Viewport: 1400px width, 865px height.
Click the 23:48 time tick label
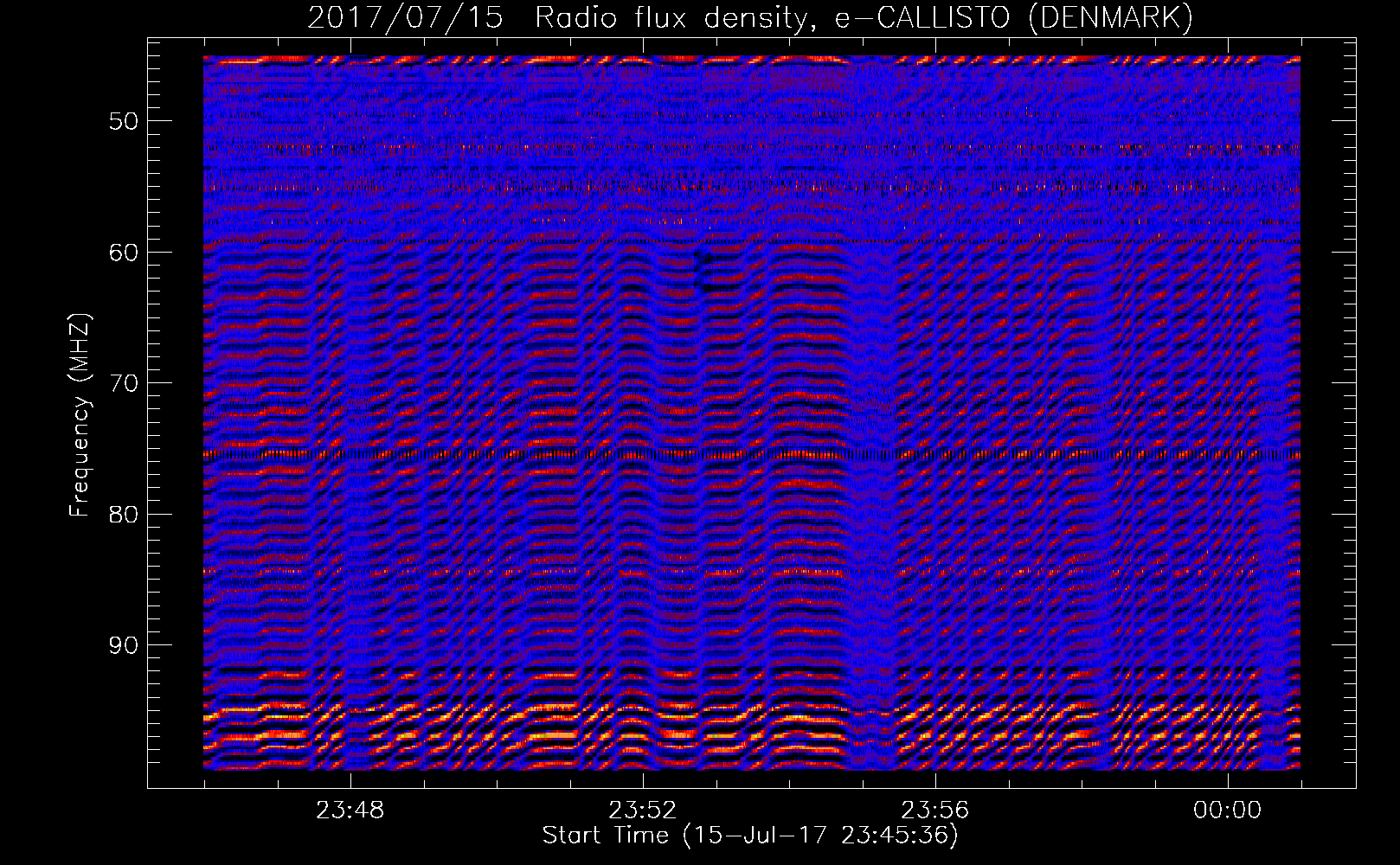coord(350,811)
